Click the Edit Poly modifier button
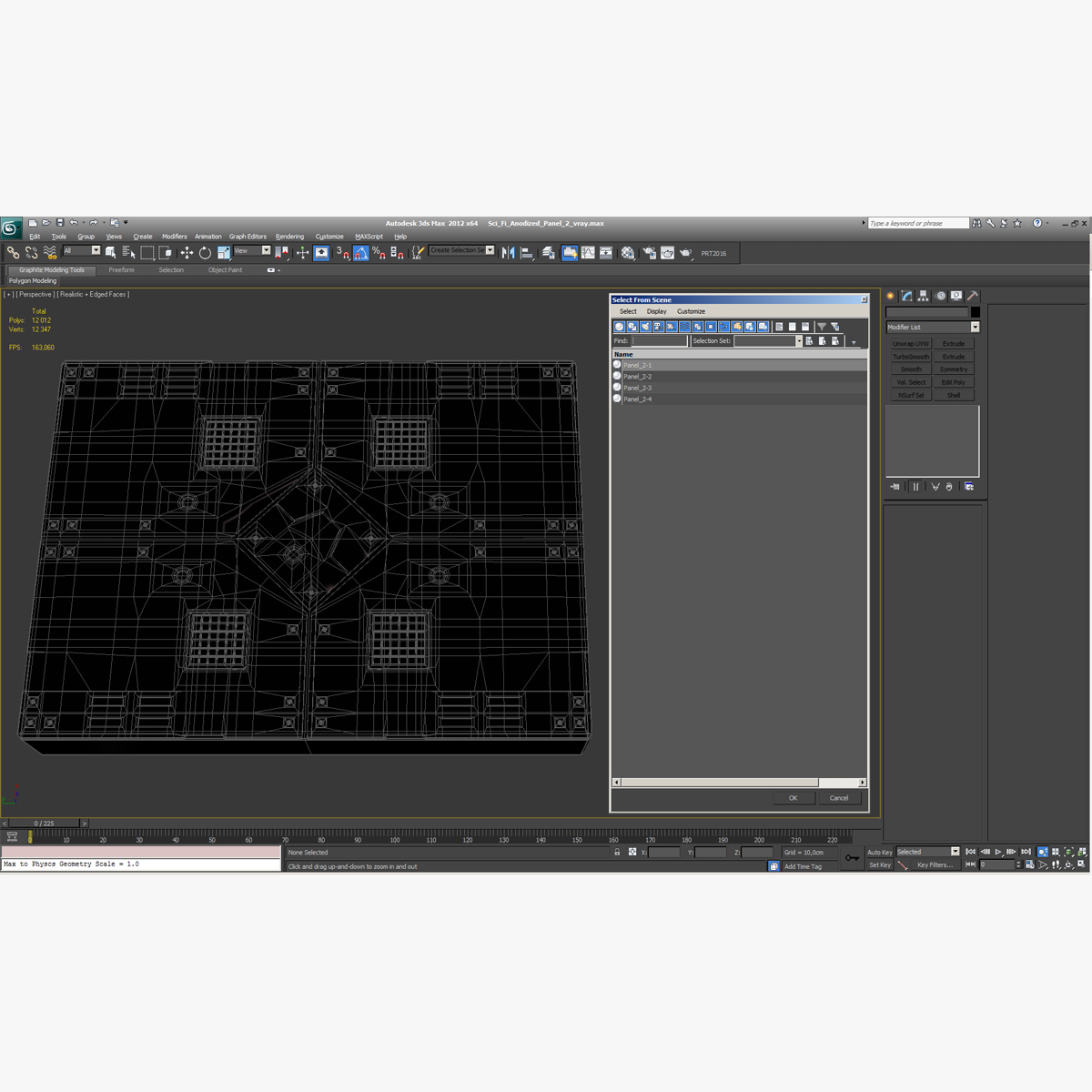Image resolution: width=1092 pixels, height=1092 pixels. click(954, 382)
